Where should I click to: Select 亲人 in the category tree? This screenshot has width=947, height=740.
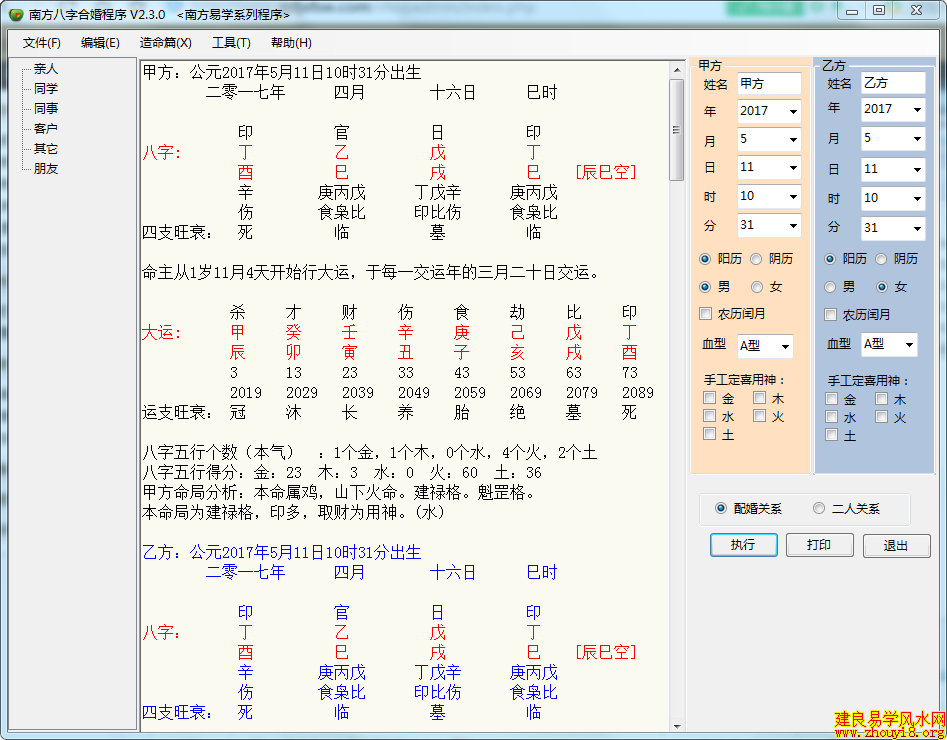[46, 69]
